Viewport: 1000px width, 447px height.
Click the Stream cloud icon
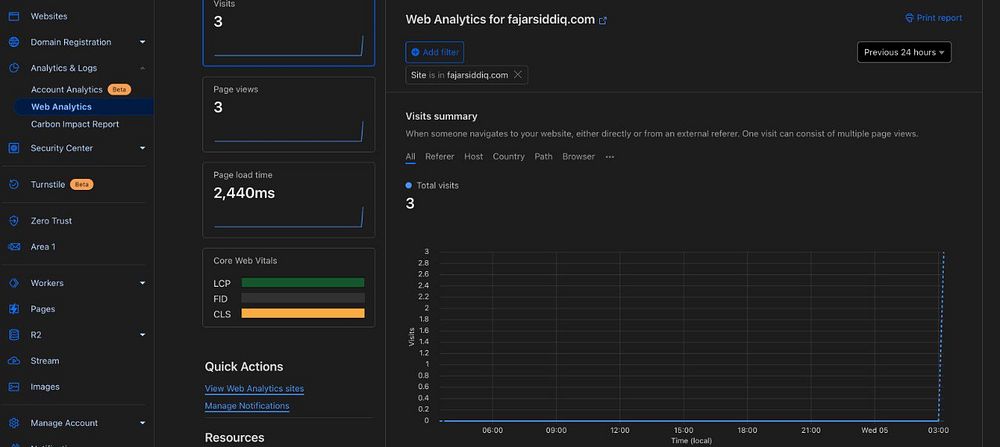tap(13, 361)
